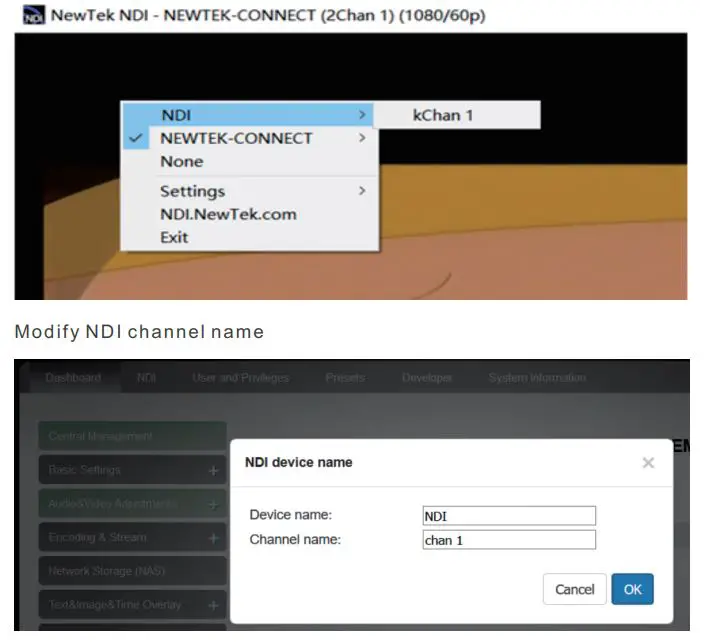Screen dimensions: 707x642
Task: Click the Channel name label
Action: coord(295,540)
